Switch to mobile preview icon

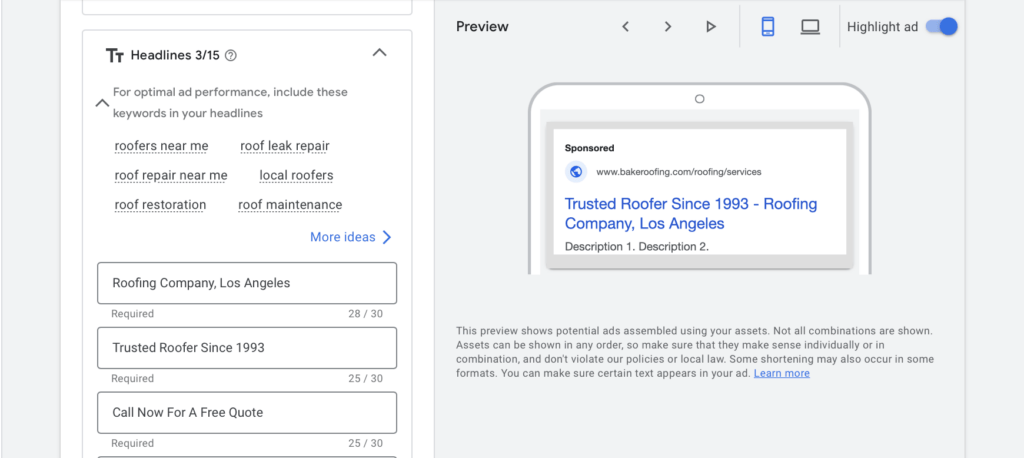pos(768,27)
